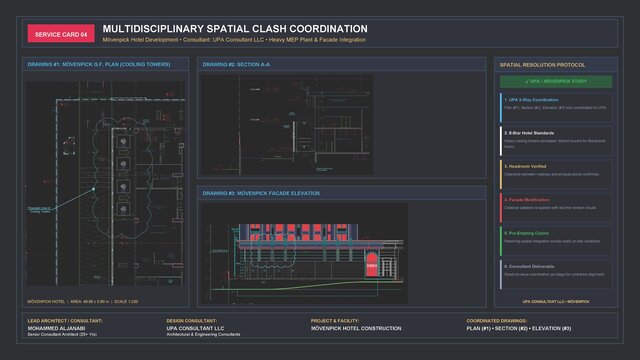This screenshot has height=360, width=640.
Task: Click the PLAN (#1) • SECTION (#2) • ELEVATION (#3) text
Action: pyautogui.click(x=519, y=328)
